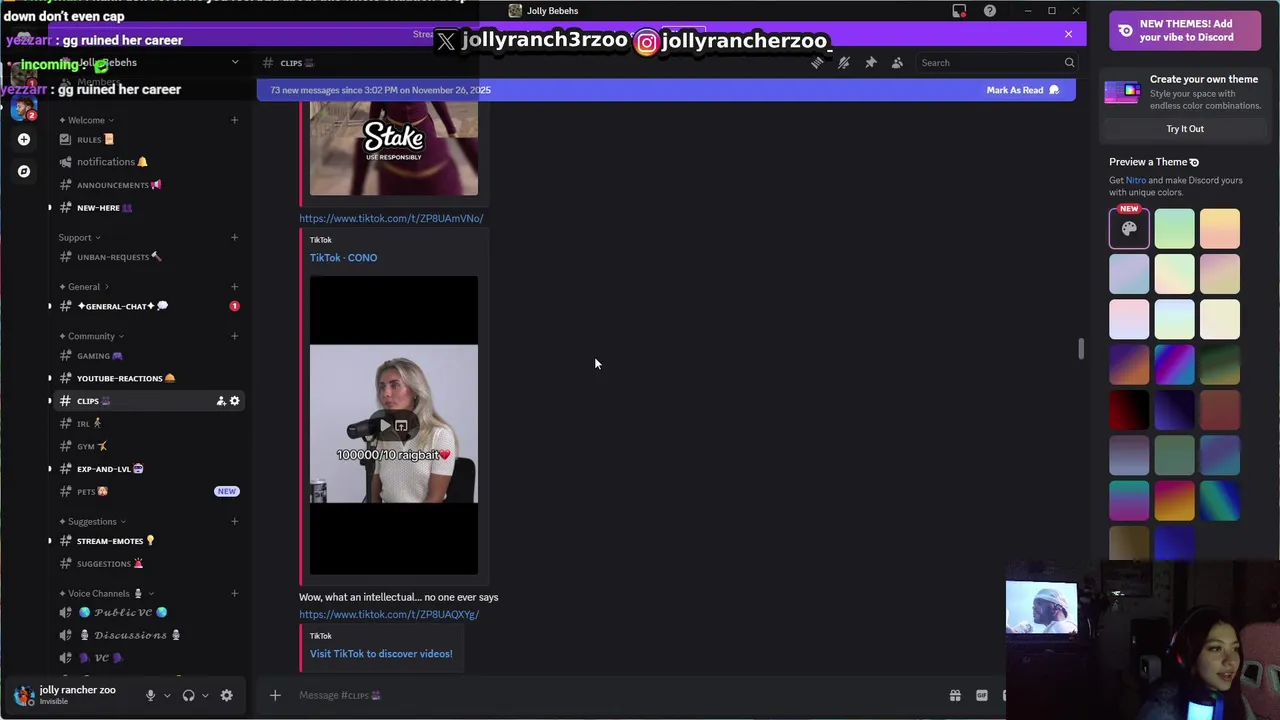
Task: Toggle notification settings bell icon
Action: pos(844,63)
